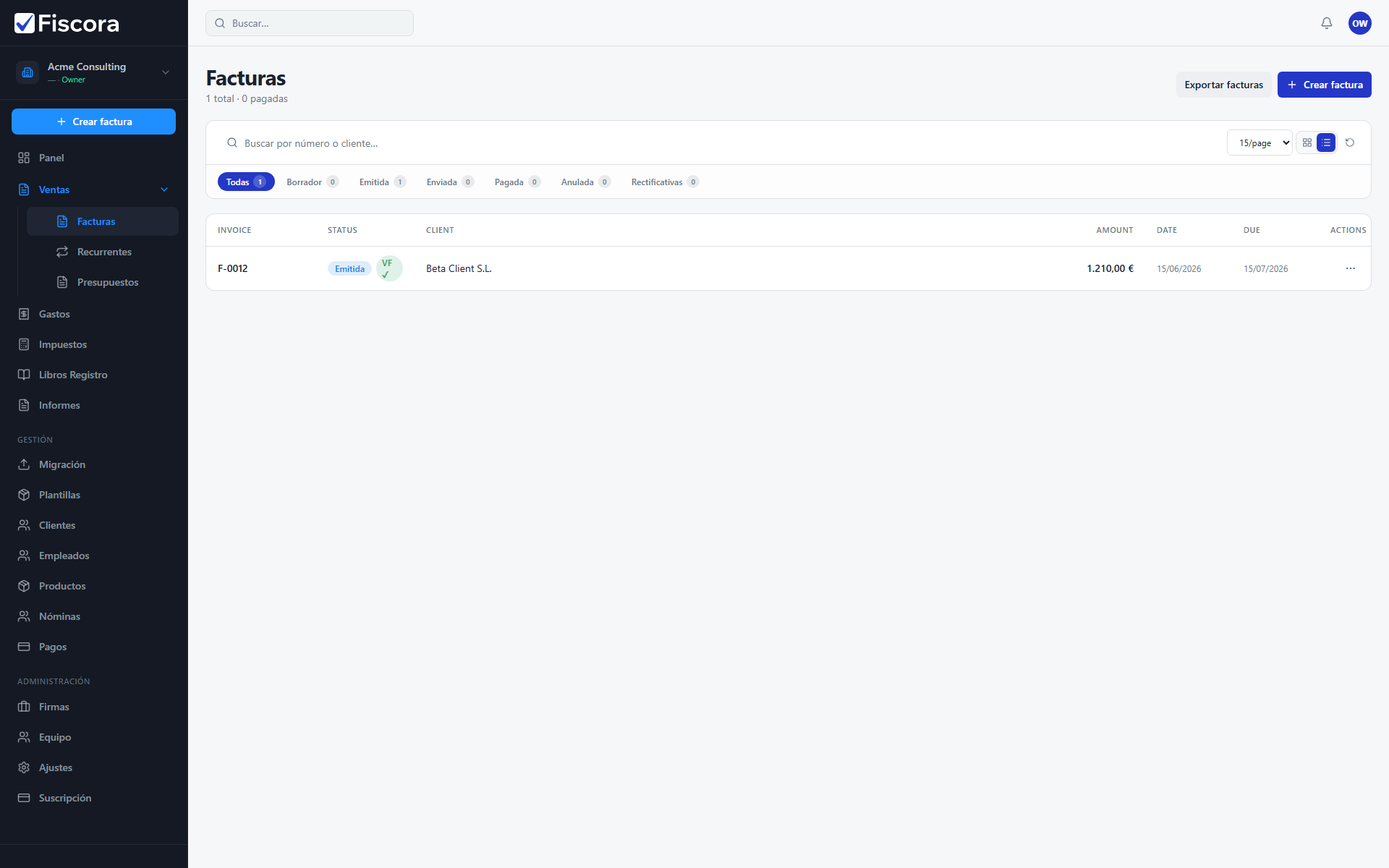
Task: Show the Borrador invoices tab
Action: coord(312,182)
